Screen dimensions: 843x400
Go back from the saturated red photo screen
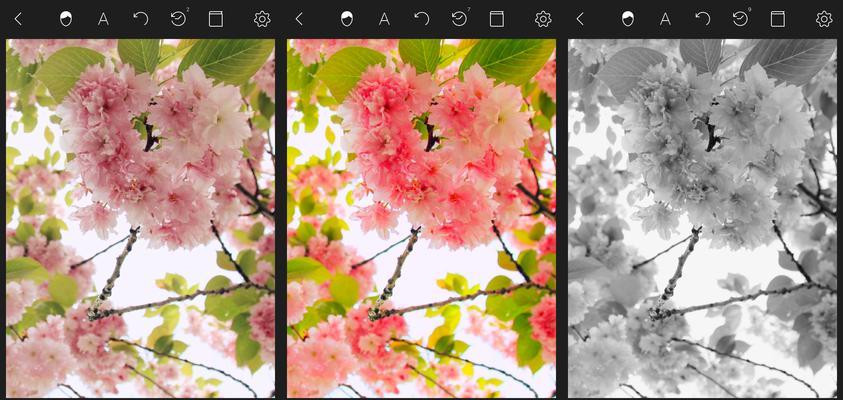pyautogui.click(x=299, y=19)
